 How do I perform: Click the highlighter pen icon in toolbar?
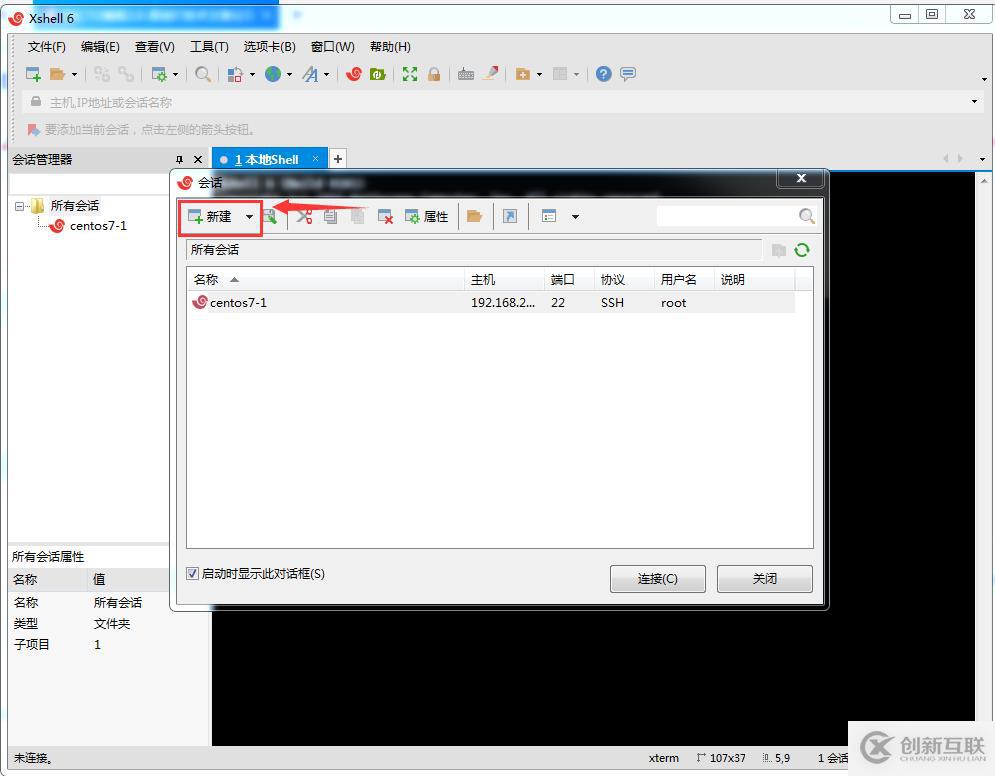[x=491, y=74]
